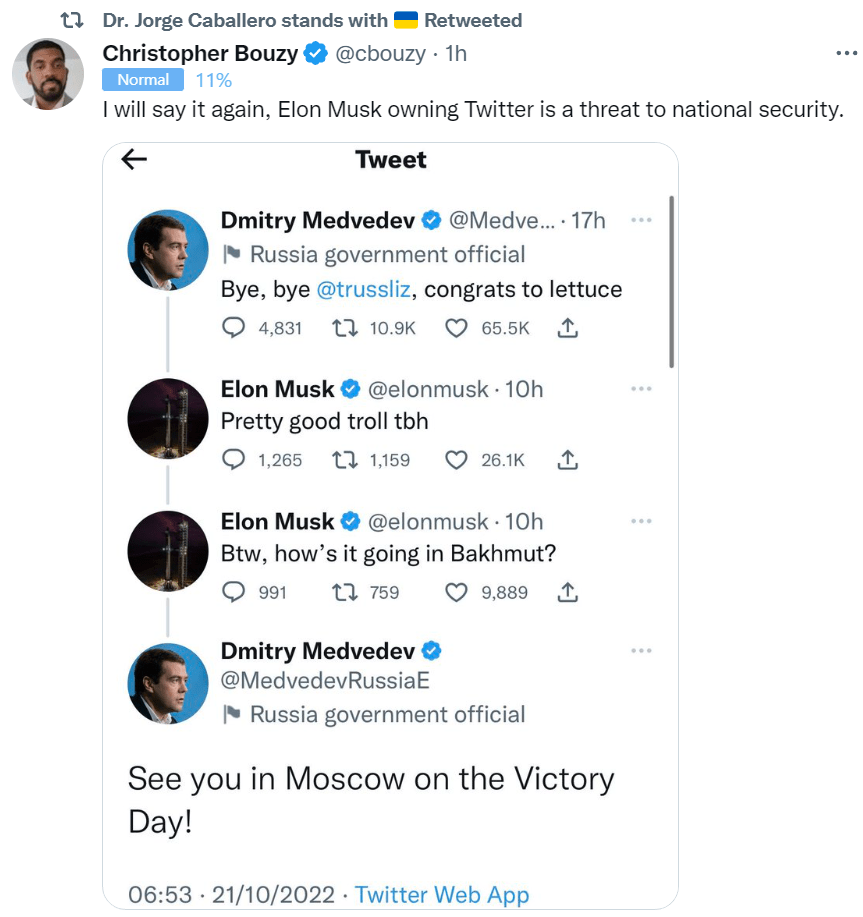This screenshot has width=863, height=917.
Task: Retweet Medvedev's tweet with 10.9K retweets
Action: (x=345, y=327)
